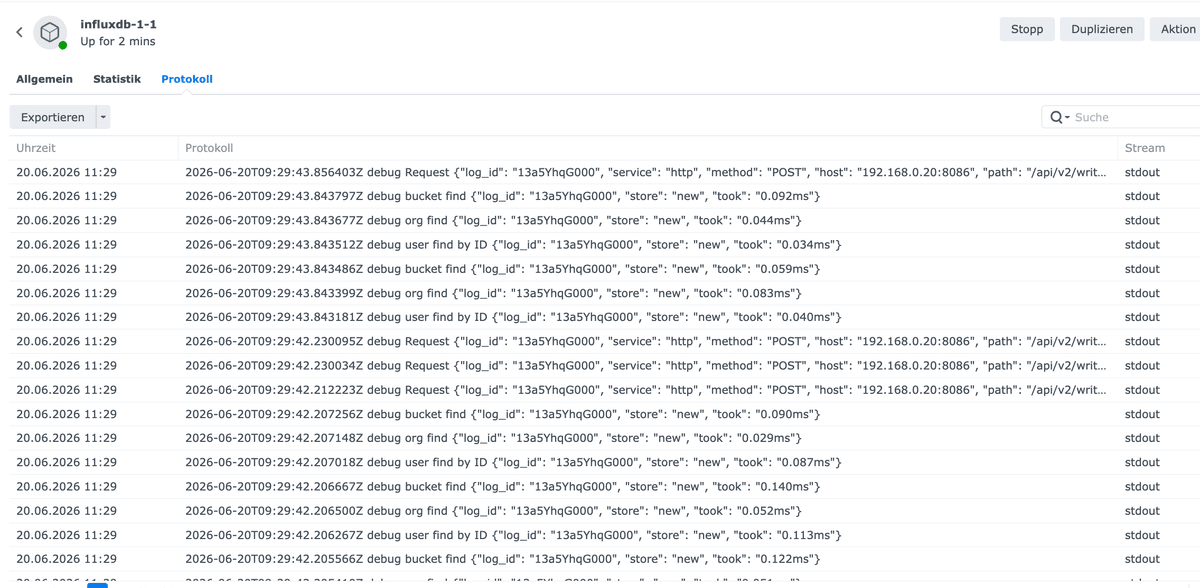Open the Aktion dropdown menu

click(x=1176, y=29)
